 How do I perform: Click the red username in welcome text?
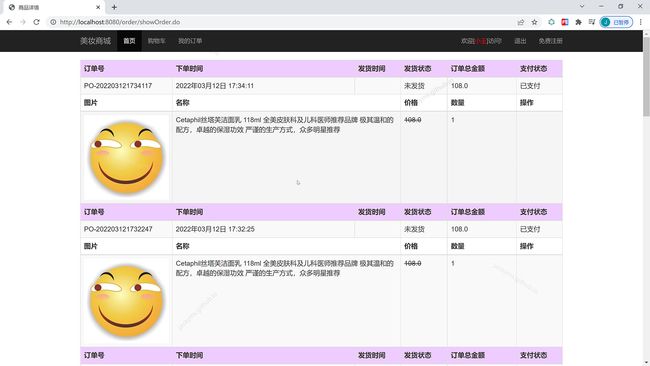pos(481,41)
